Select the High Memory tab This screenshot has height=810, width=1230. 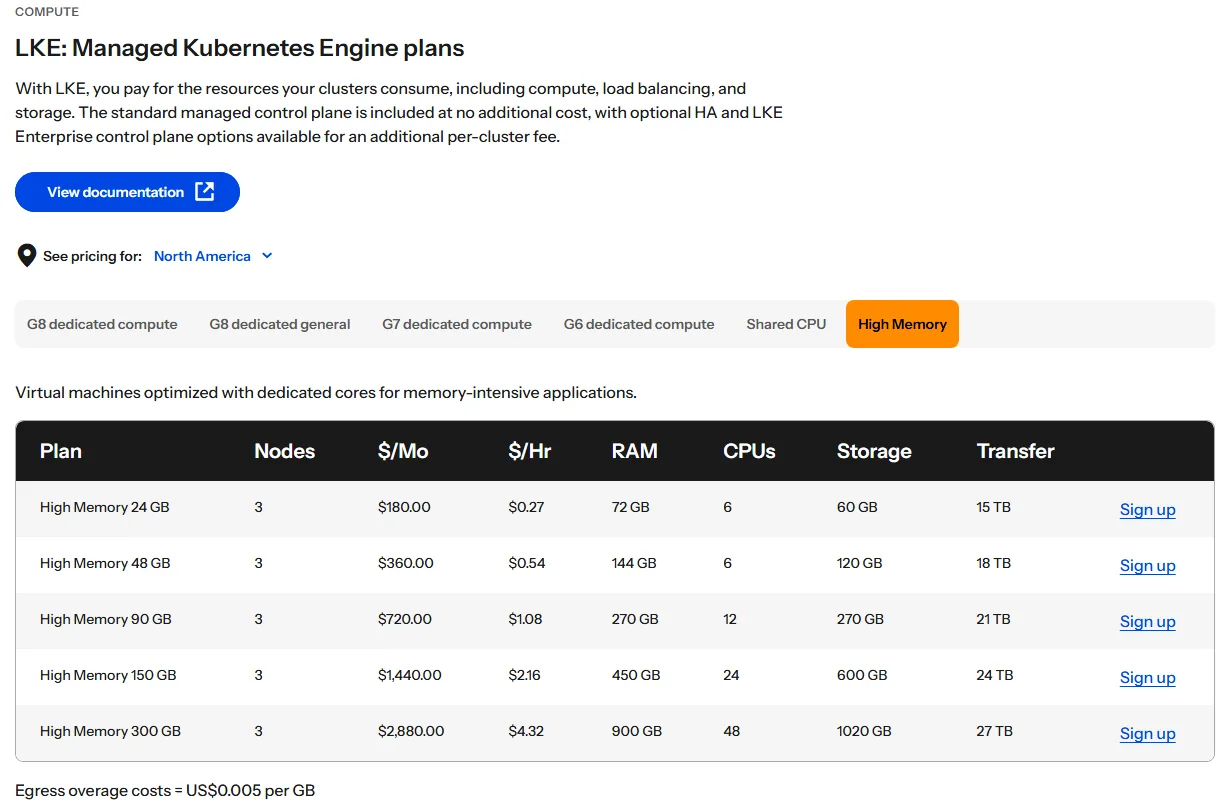pos(902,324)
